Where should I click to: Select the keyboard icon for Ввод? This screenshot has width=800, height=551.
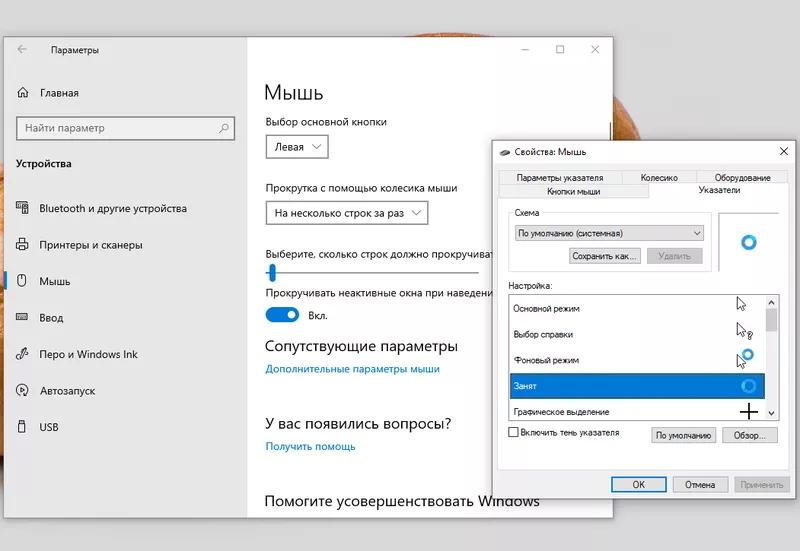[x=22, y=317]
